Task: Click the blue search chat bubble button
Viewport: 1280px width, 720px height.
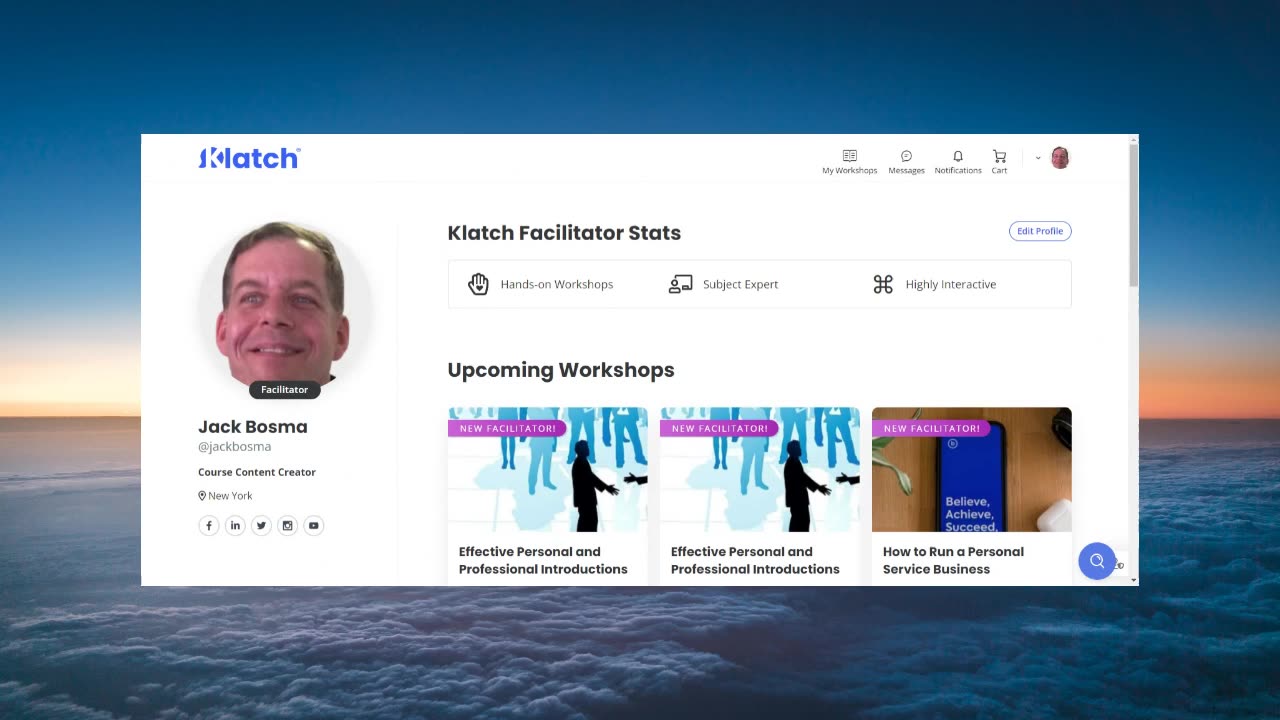Action: [1097, 561]
